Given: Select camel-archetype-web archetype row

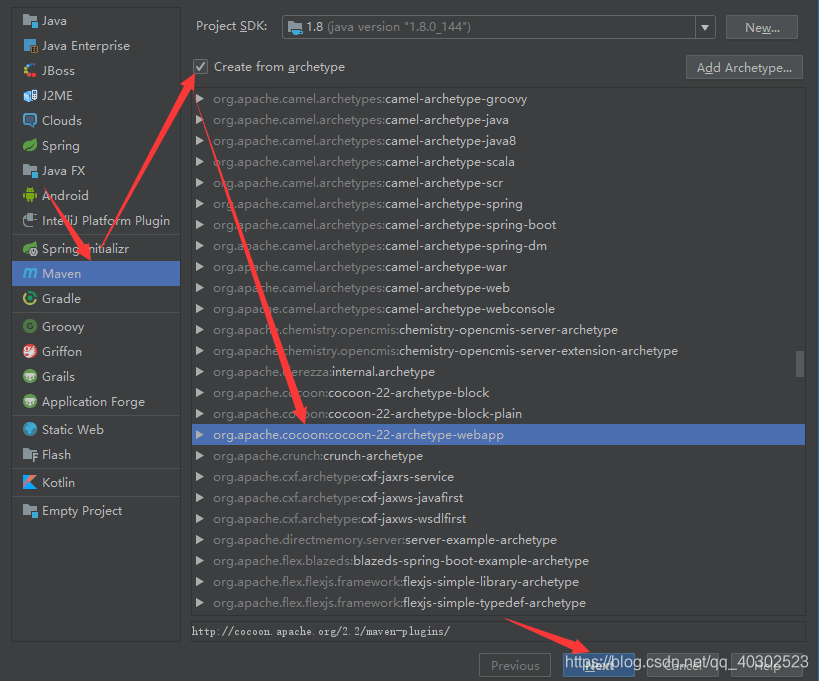Looking at the screenshot, I should point(498,288).
